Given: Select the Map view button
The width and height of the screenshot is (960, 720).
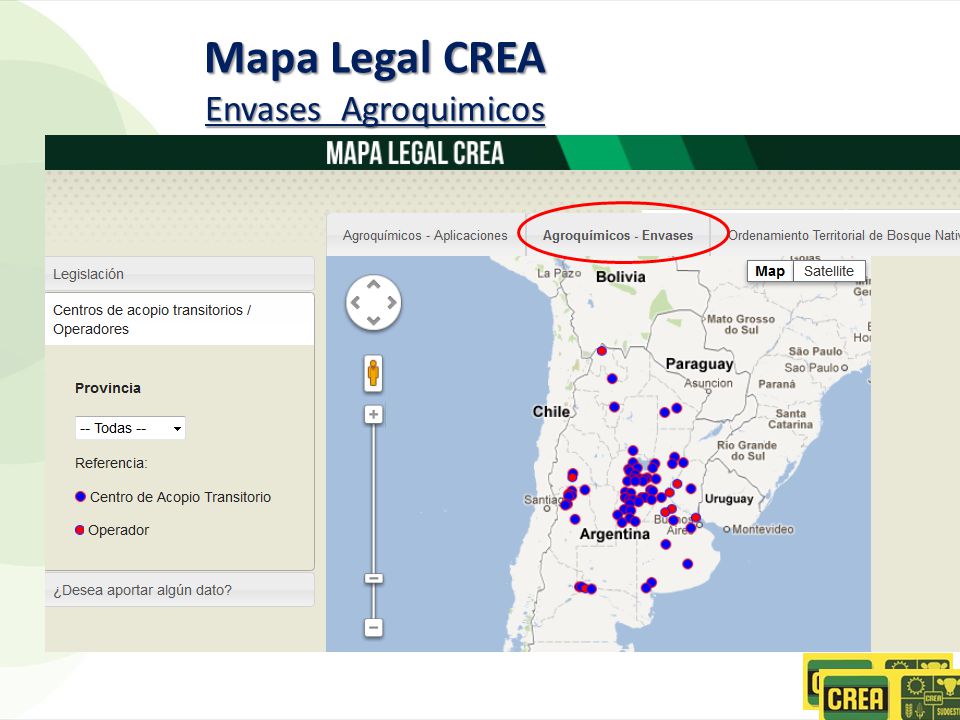Looking at the screenshot, I should coord(770,271).
